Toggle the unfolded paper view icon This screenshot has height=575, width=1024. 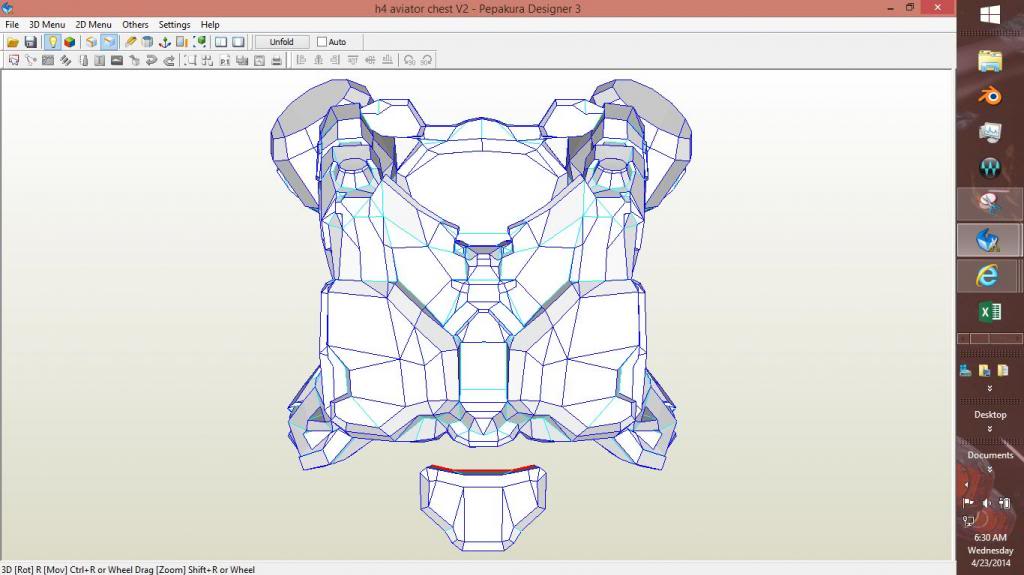pos(109,42)
